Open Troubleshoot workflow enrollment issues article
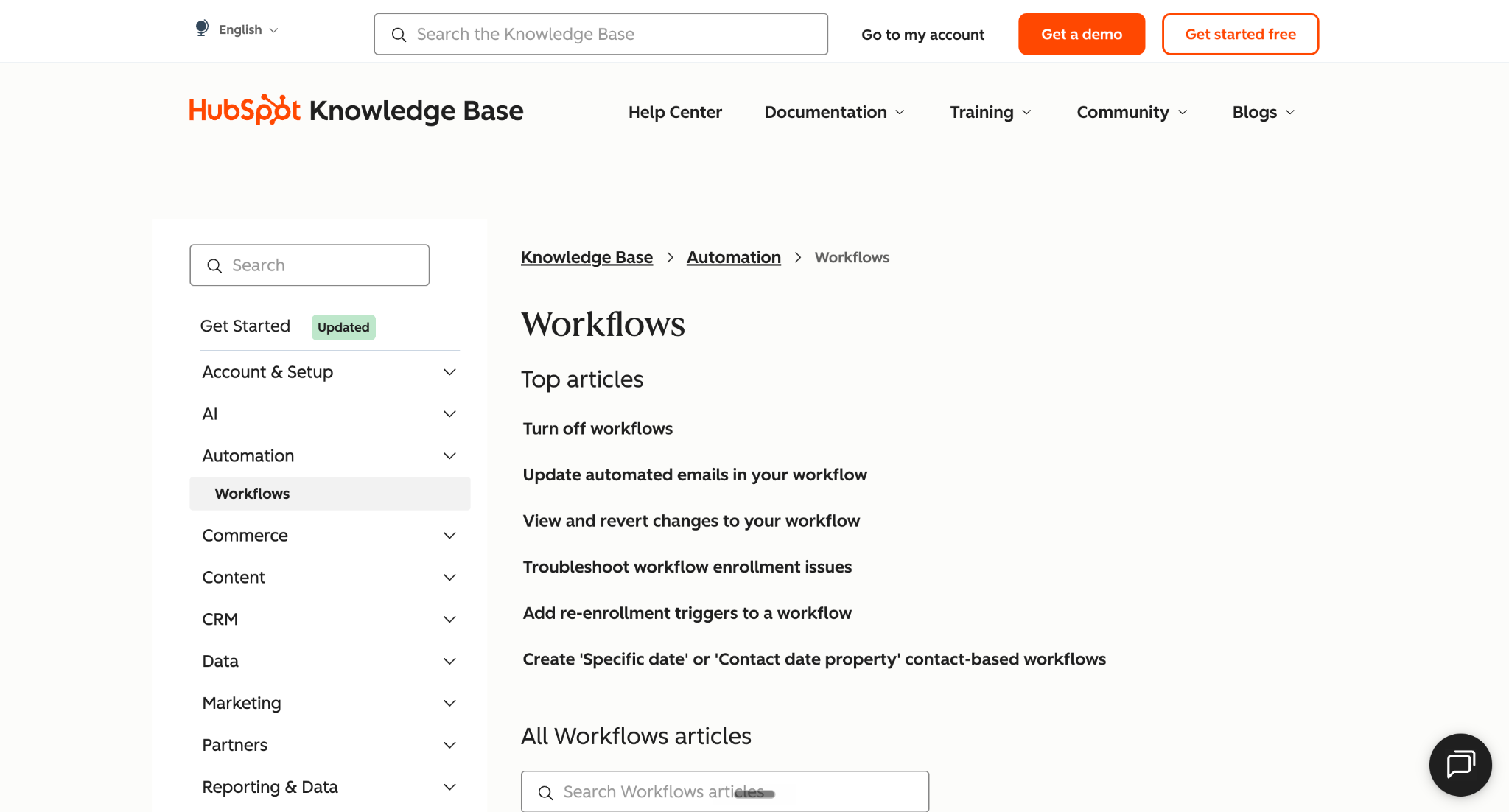The width and height of the screenshot is (1509, 812). pos(687,567)
